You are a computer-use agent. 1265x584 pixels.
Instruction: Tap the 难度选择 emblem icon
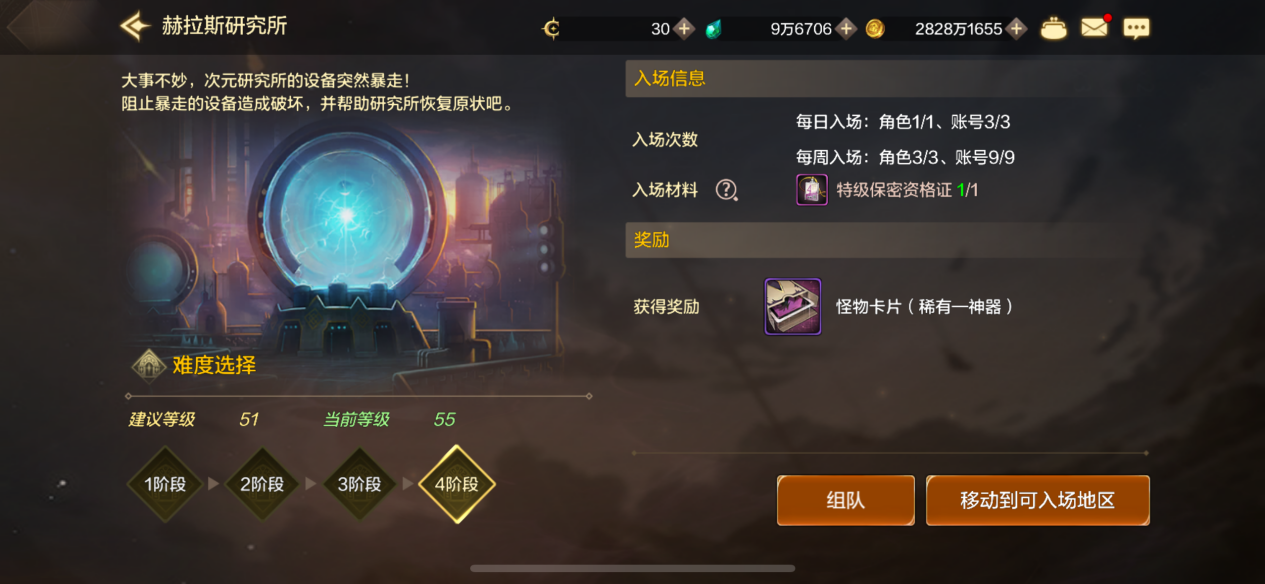coord(149,366)
